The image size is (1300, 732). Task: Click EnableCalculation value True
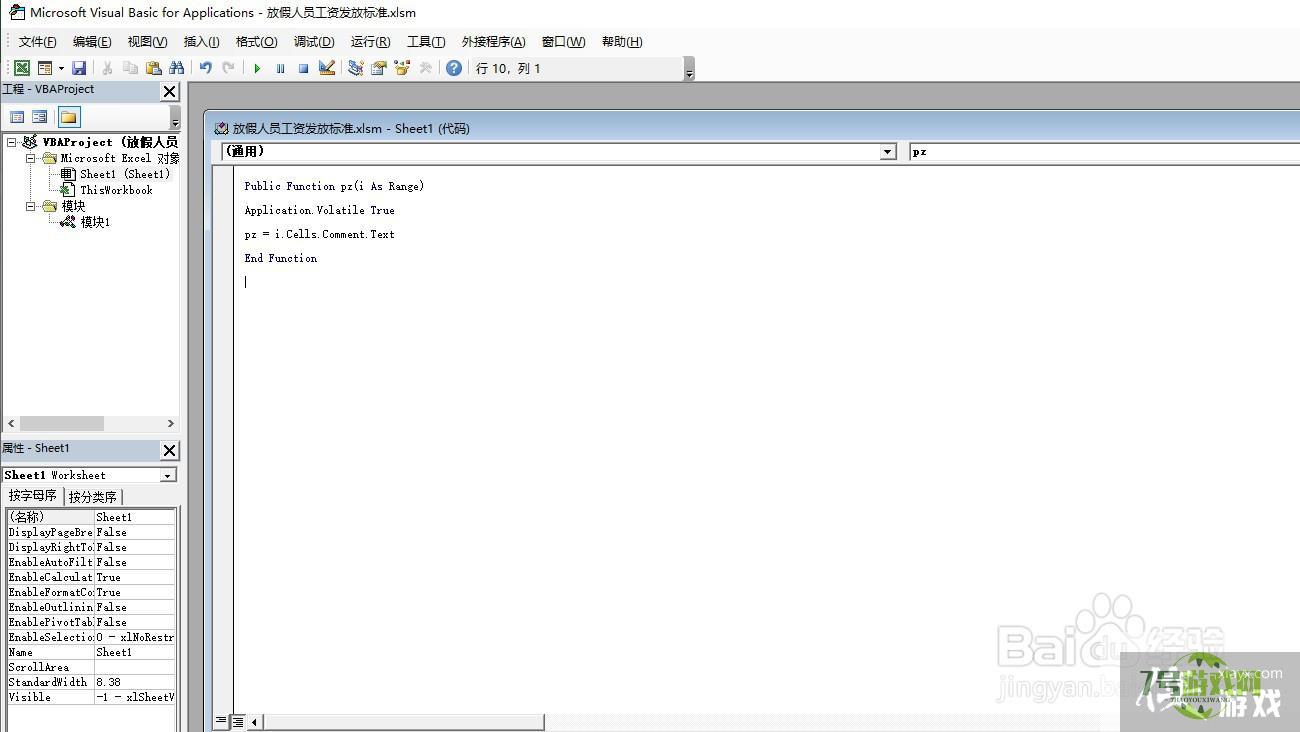pos(135,577)
